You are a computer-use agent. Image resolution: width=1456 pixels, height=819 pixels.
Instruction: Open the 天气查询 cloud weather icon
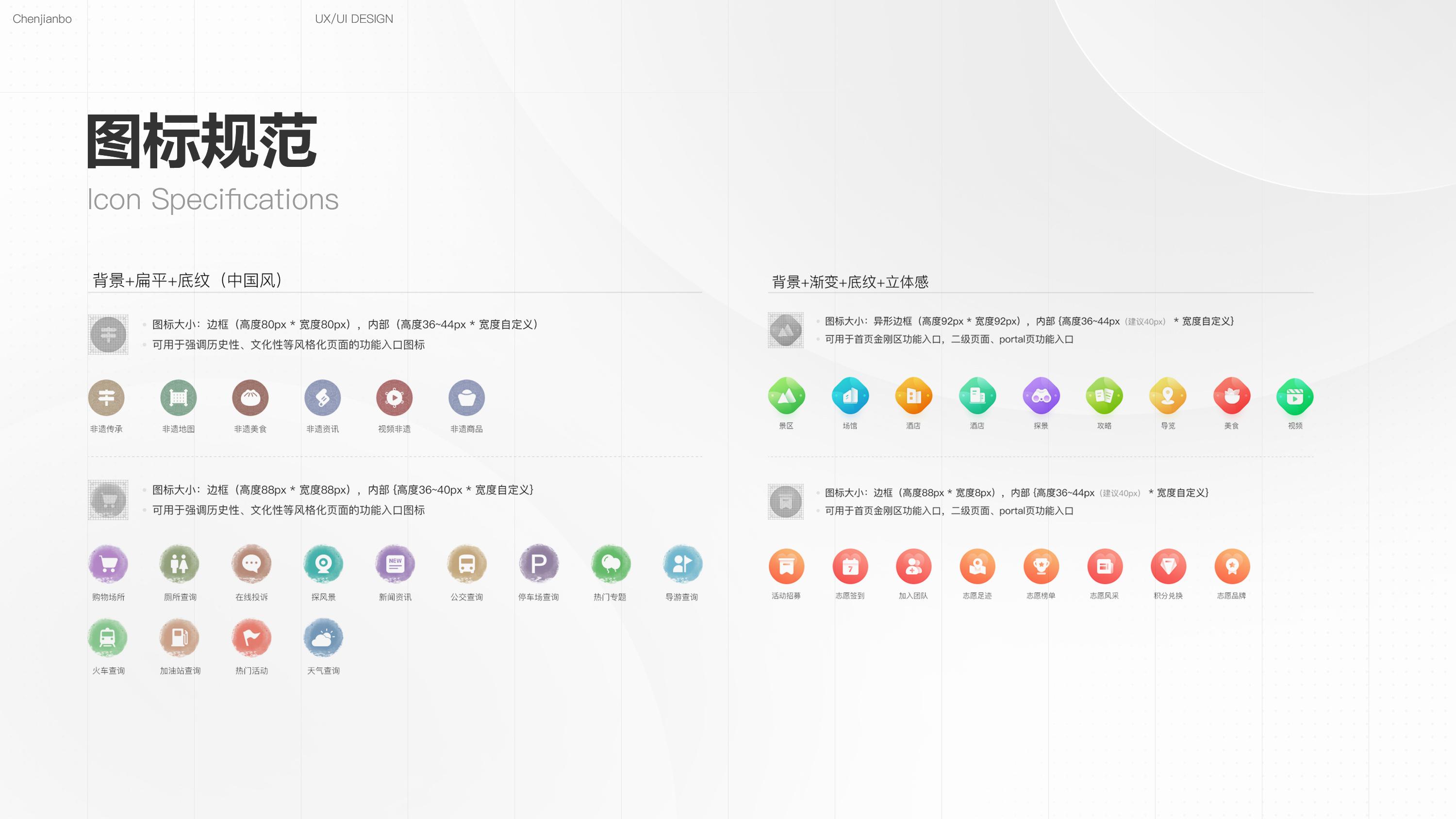pos(323,638)
